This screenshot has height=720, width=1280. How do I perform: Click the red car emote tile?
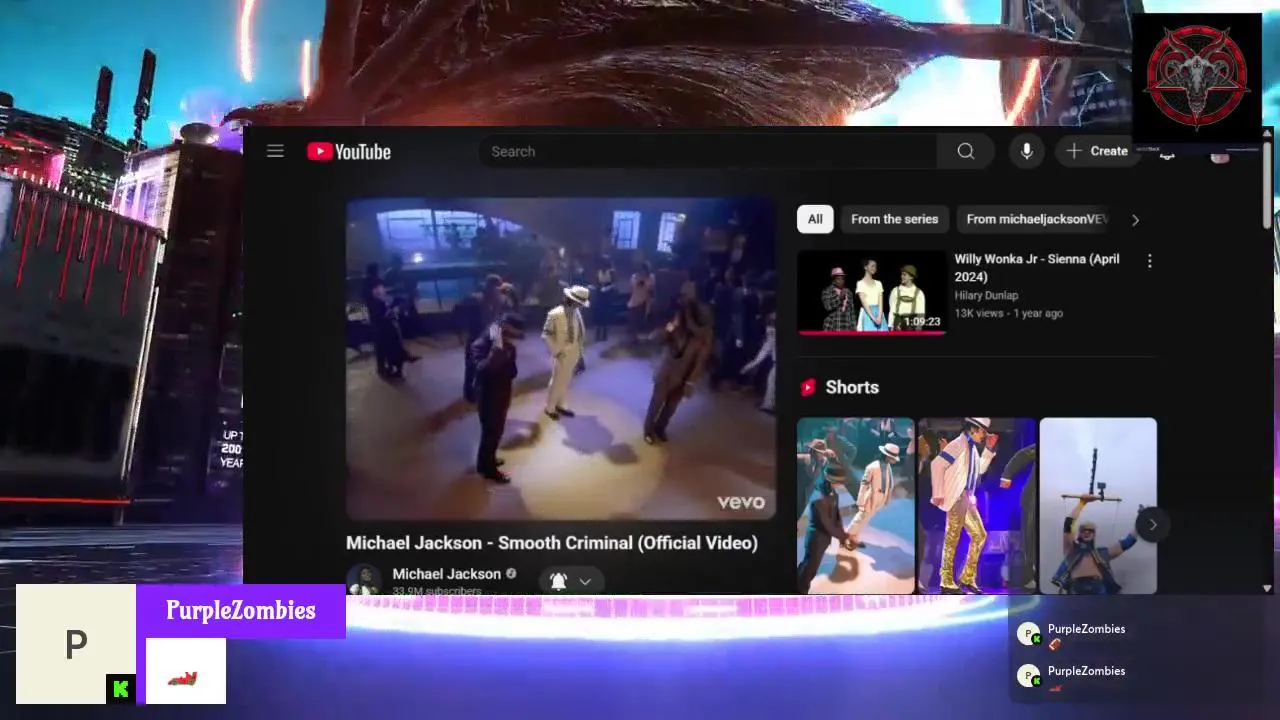pos(185,671)
